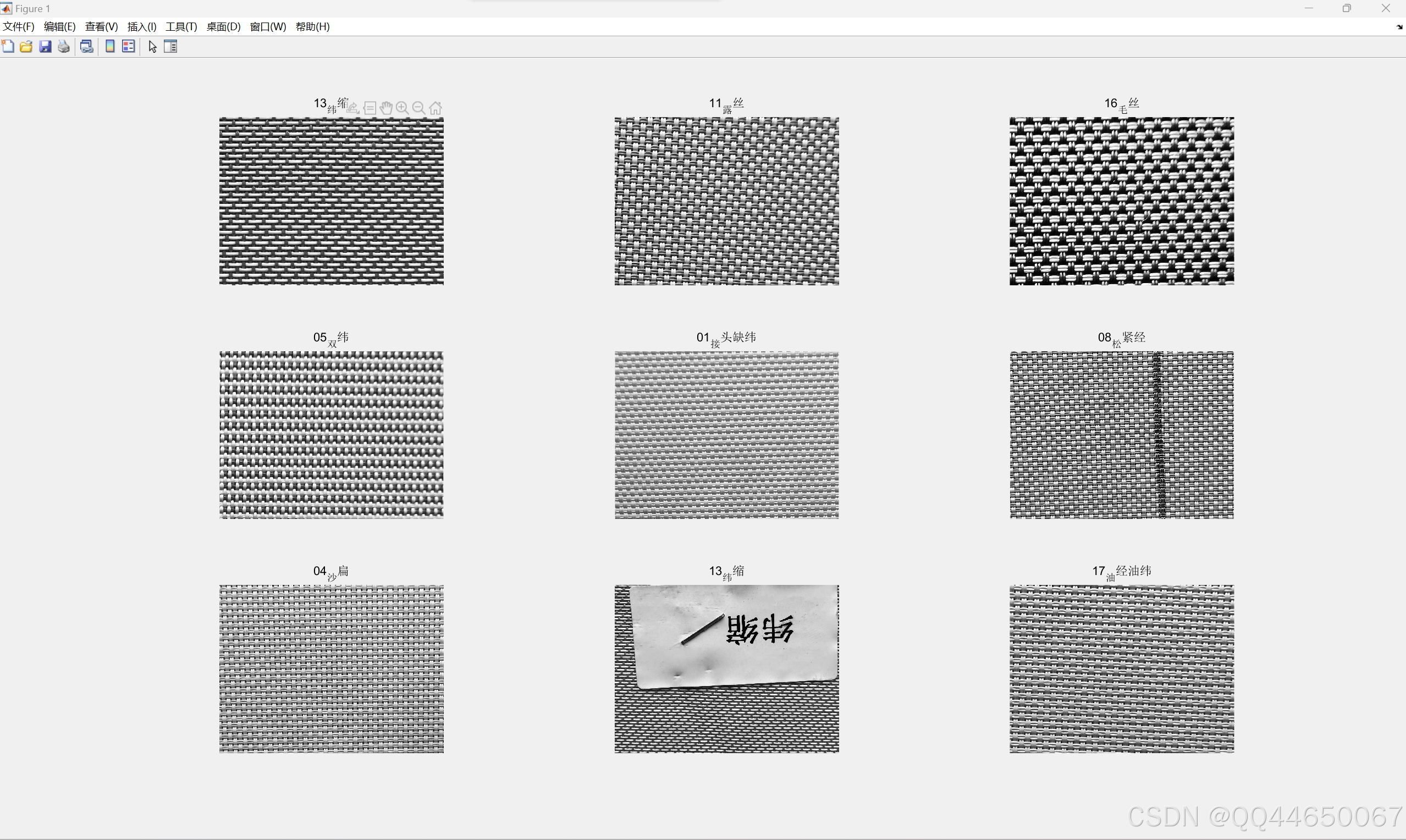Screen dimensions: 1406x840
Task: Insert Legend from the toolbar
Action: pyautogui.click(x=129, y=46)
